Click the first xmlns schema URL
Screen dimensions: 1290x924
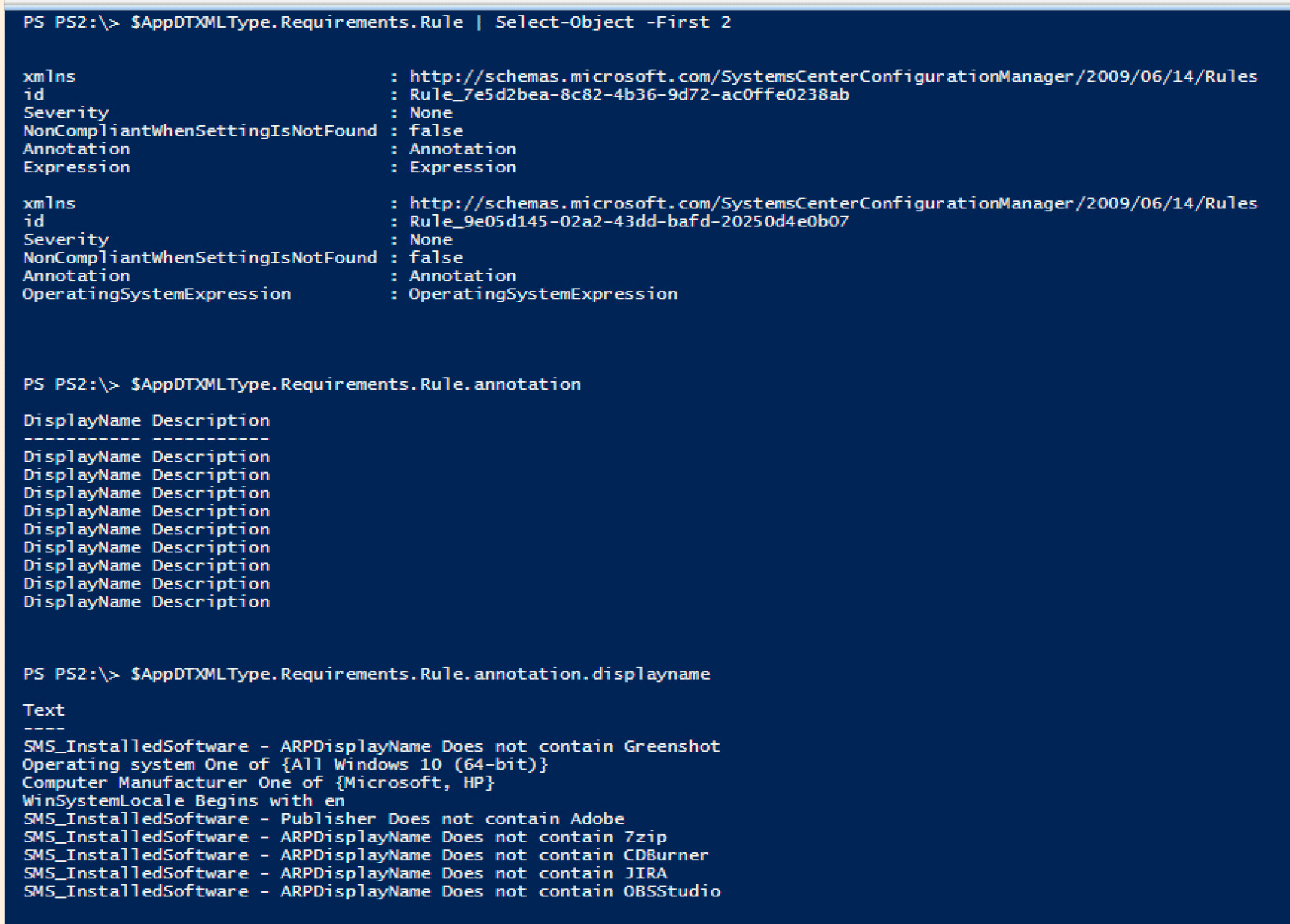833,76
